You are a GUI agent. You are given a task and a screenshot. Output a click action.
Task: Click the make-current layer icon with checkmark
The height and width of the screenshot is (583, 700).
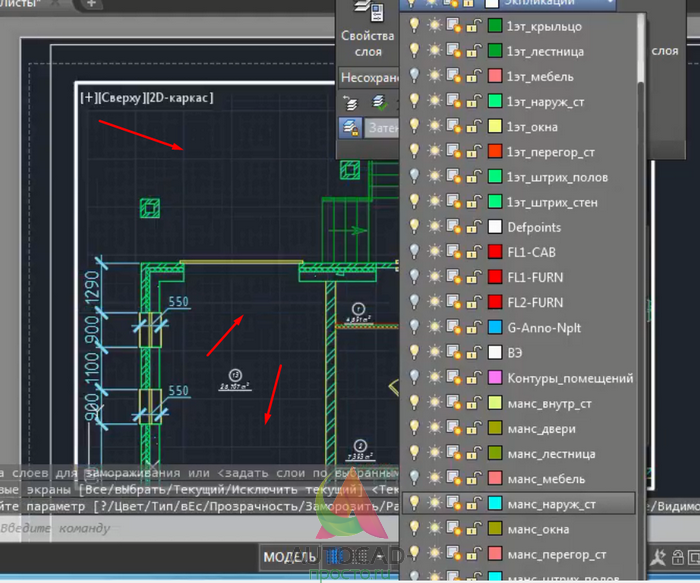(380, 103)
